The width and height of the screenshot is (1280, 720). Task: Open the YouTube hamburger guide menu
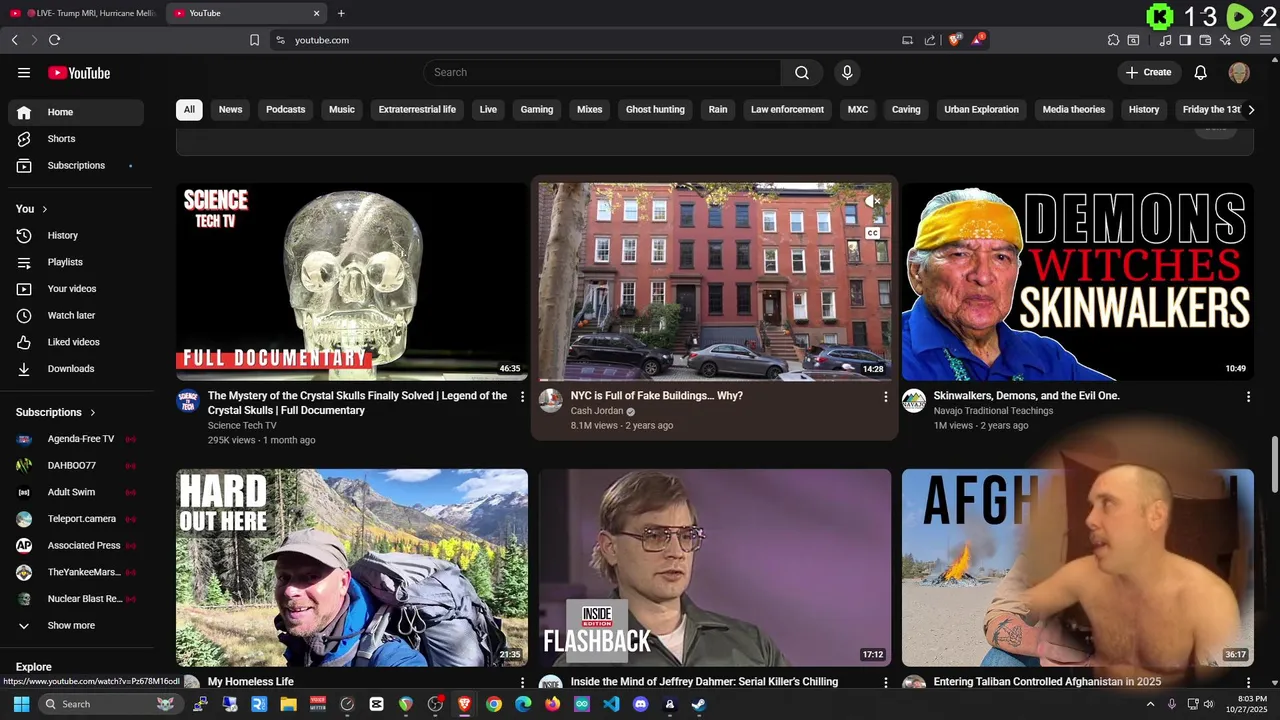pos(24,73)
